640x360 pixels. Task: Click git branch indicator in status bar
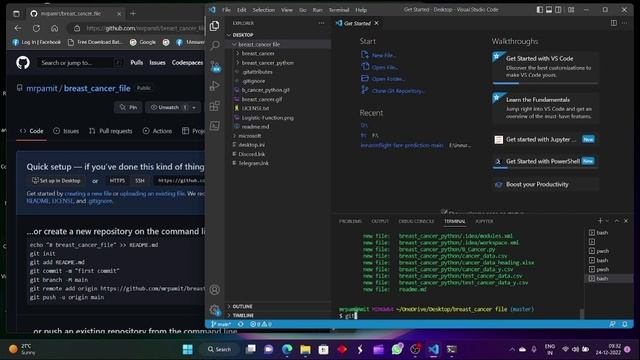tap(221, 324)
